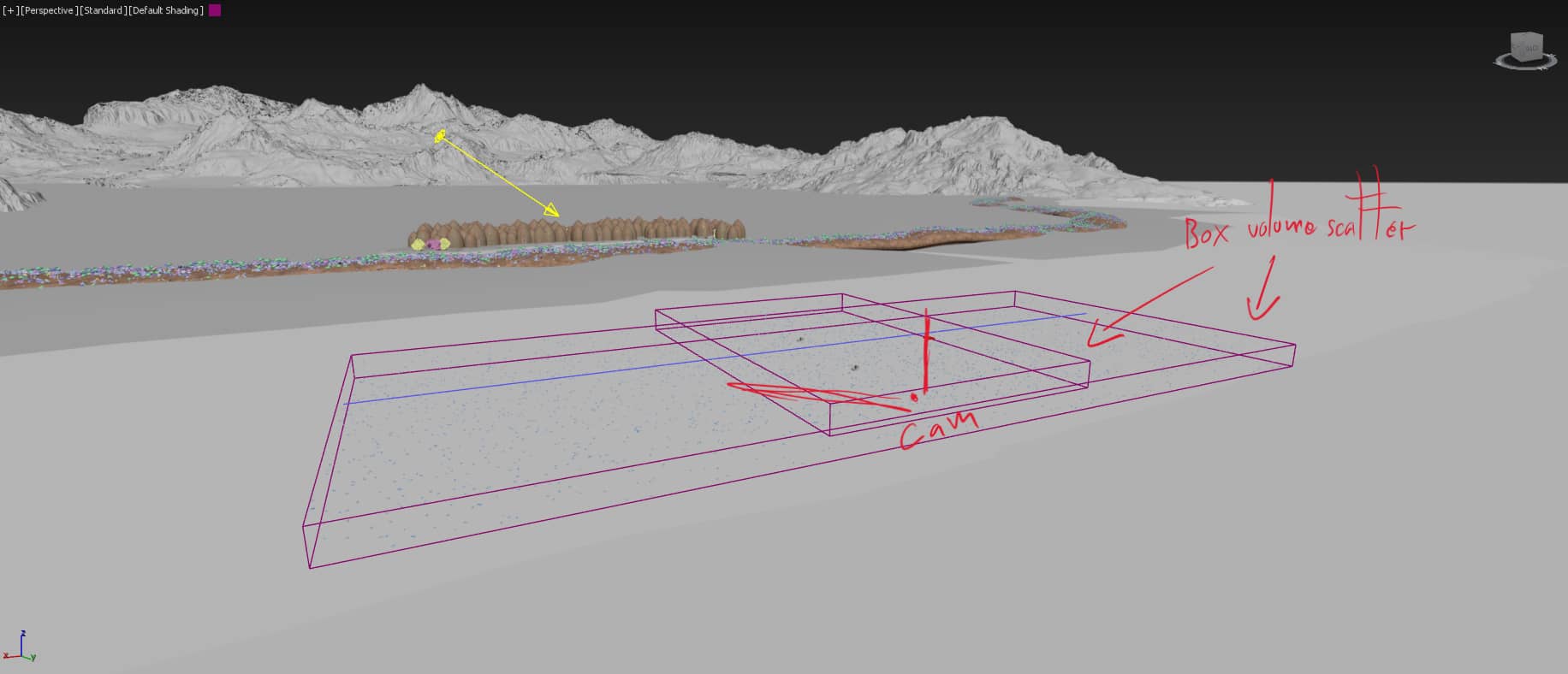Viewport: 1568px width, 674px height.
Task: Select the yellow directional light source icon
Action: (x=440, y=136)
